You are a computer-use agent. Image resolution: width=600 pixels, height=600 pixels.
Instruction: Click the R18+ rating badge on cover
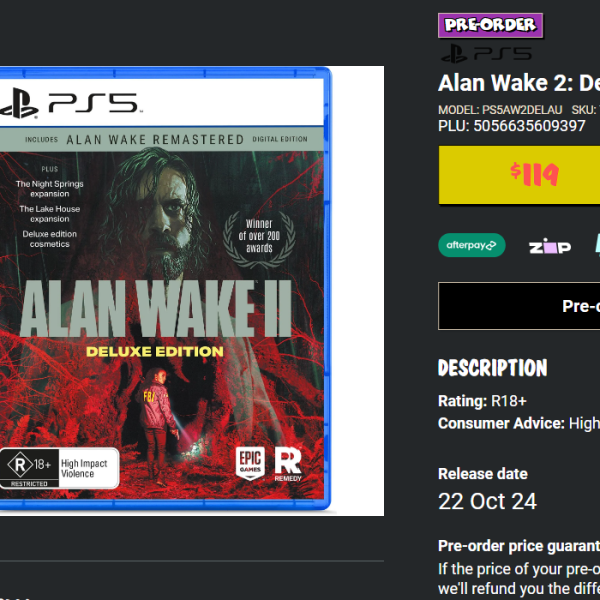[59, 468]
